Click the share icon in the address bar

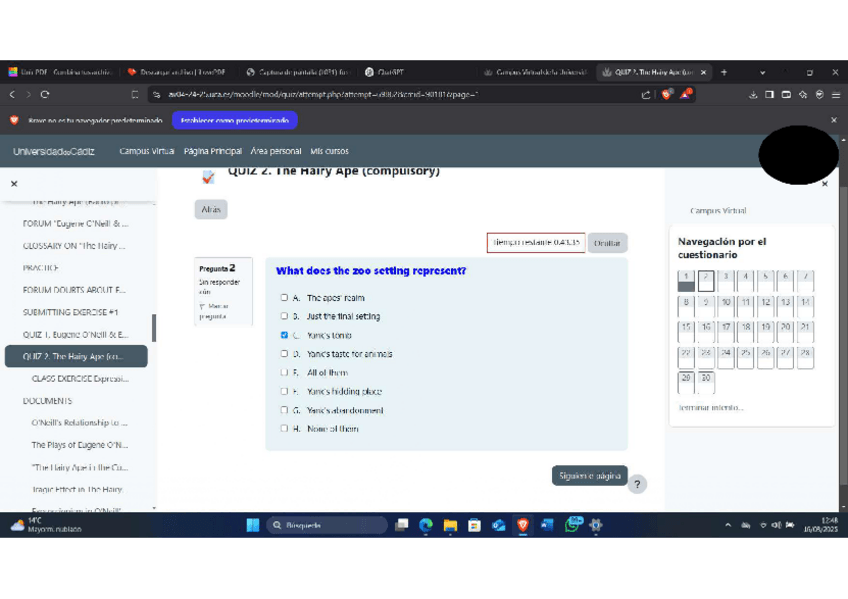coord(646,95)
